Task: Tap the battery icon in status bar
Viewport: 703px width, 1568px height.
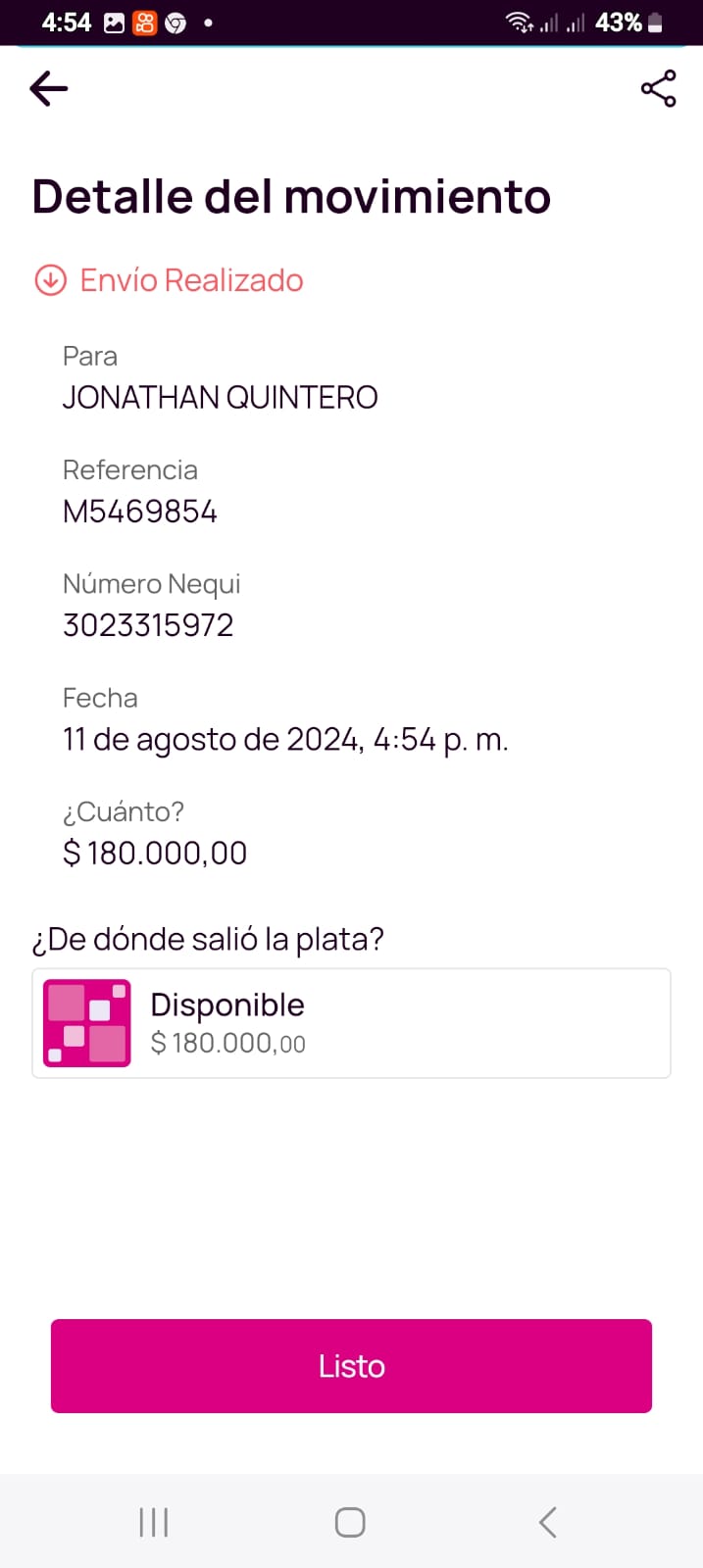Action: [x=656, y=23]
